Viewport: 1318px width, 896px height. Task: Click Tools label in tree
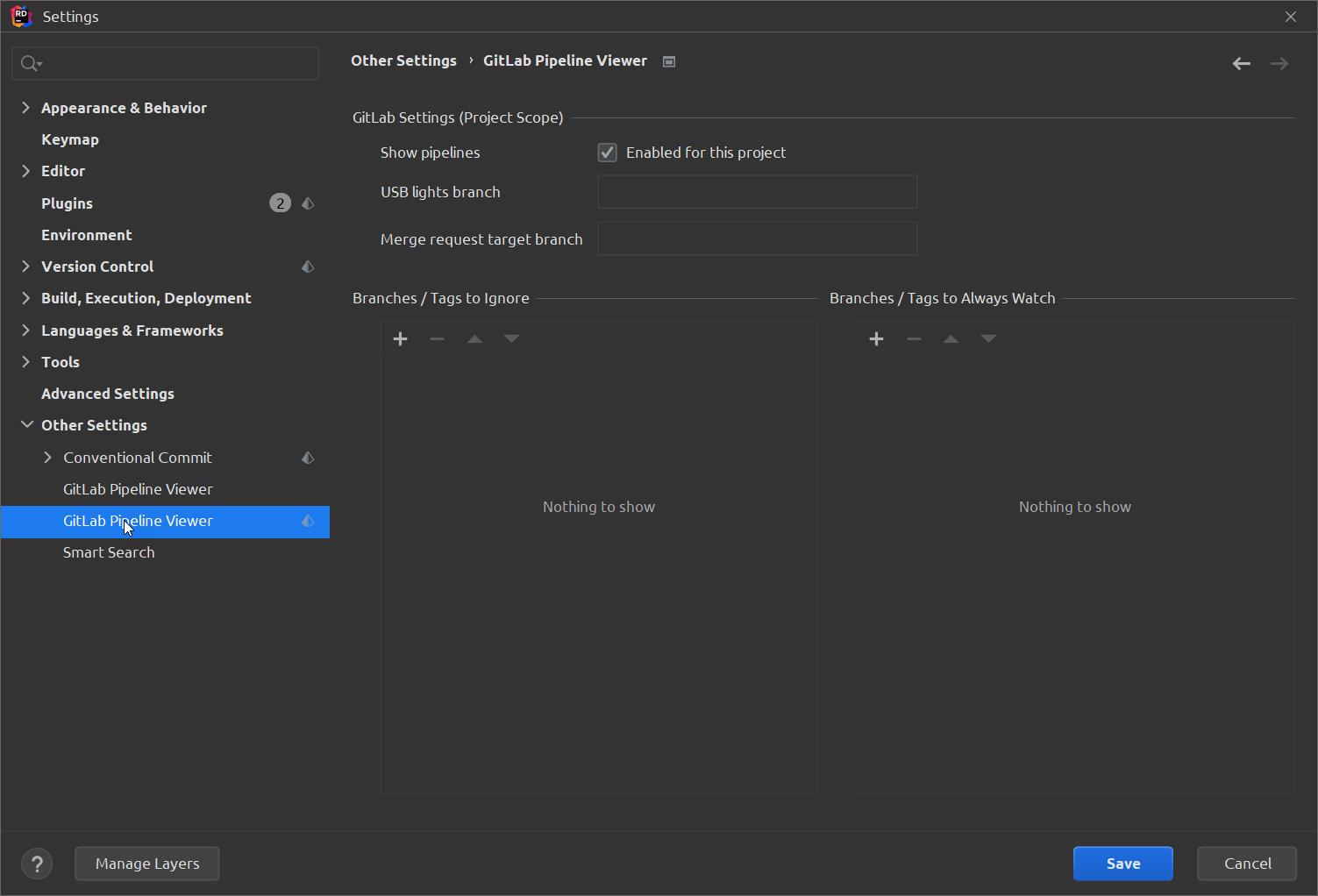pyautogui.click(x=61, y=362)
